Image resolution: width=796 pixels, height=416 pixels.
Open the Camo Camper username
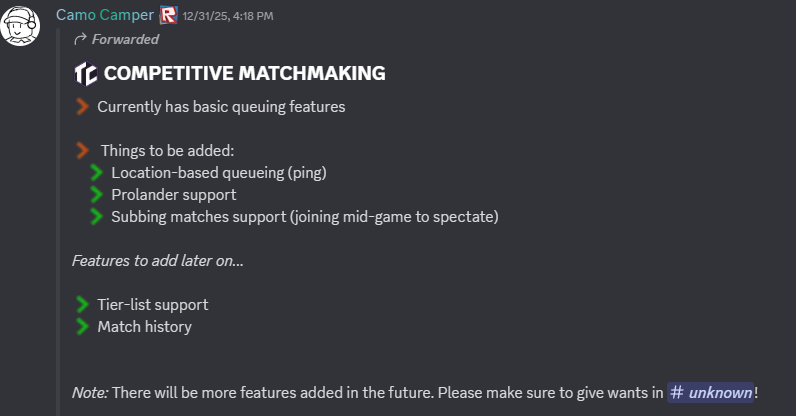point(104,15)
